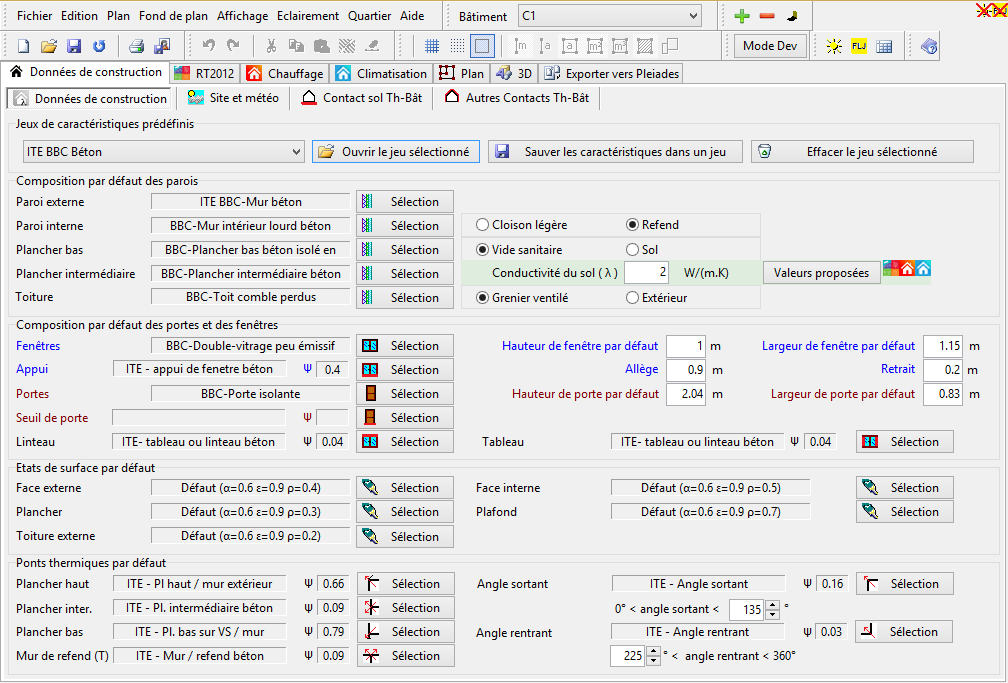Click the sun icon in the toolbar
The image size is (1008, 683).
pos(834,46)
